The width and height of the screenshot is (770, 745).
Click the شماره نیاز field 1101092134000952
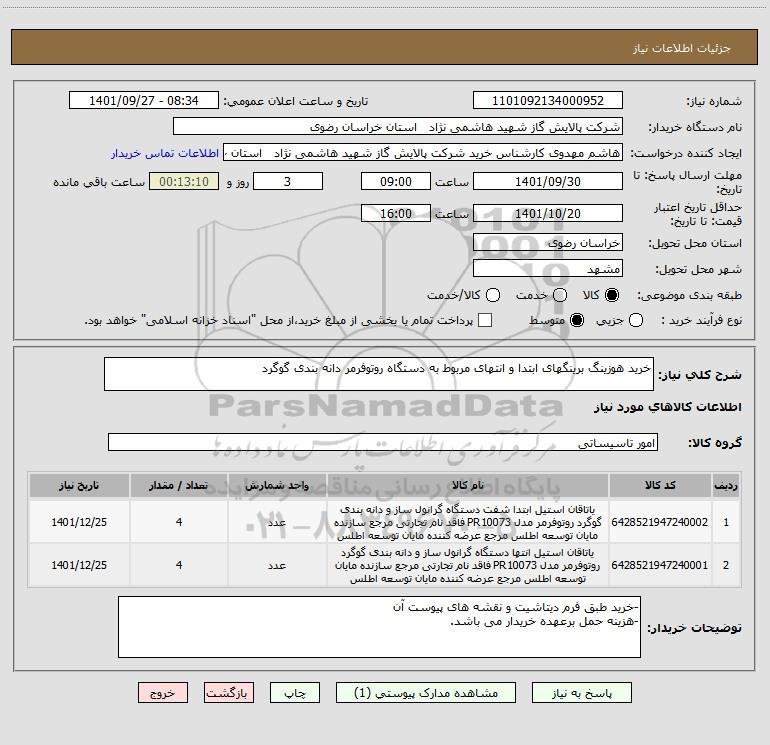pyautogui.click(x=548, y=101)
